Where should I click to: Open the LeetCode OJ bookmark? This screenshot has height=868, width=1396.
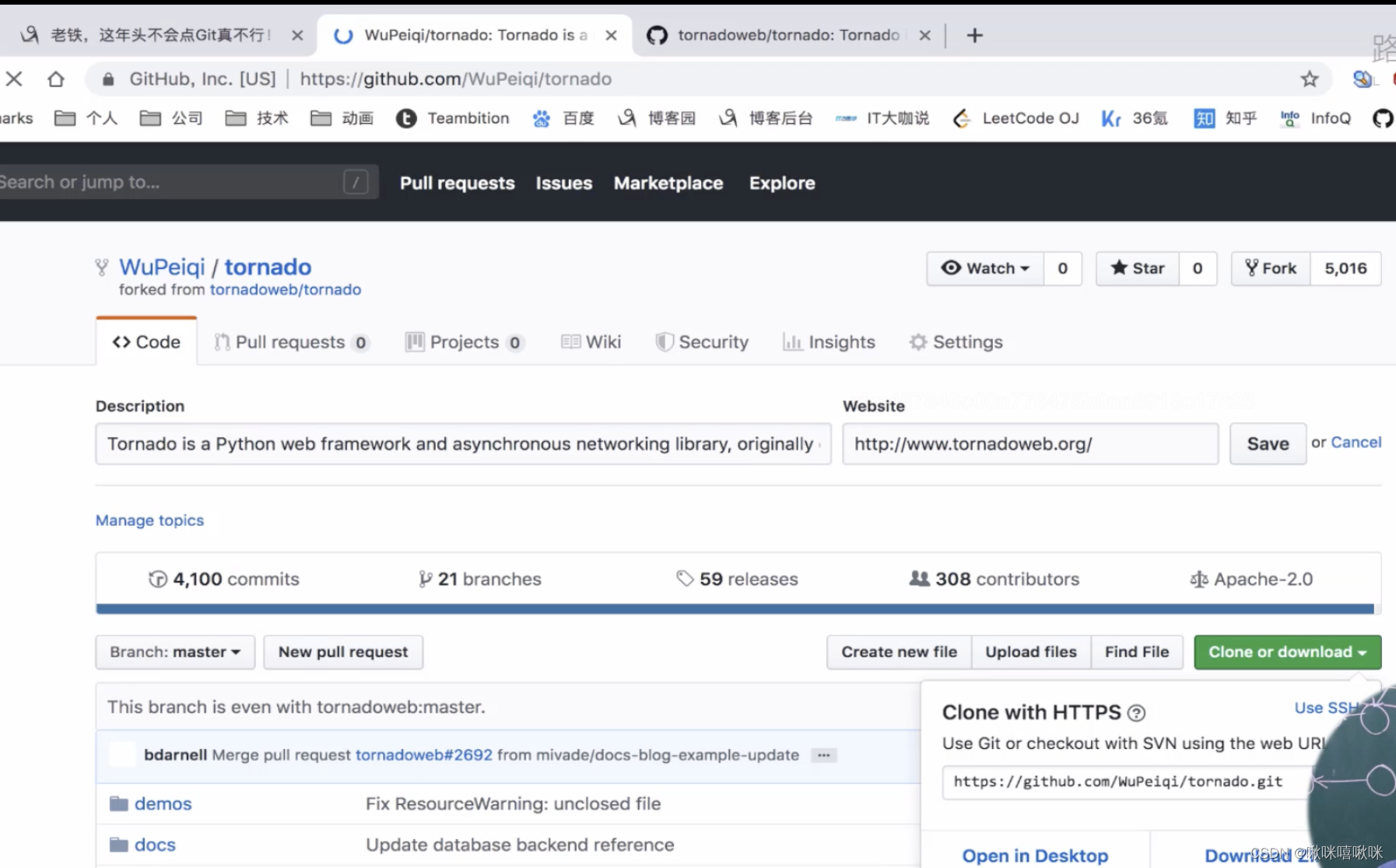point(1016,118)
